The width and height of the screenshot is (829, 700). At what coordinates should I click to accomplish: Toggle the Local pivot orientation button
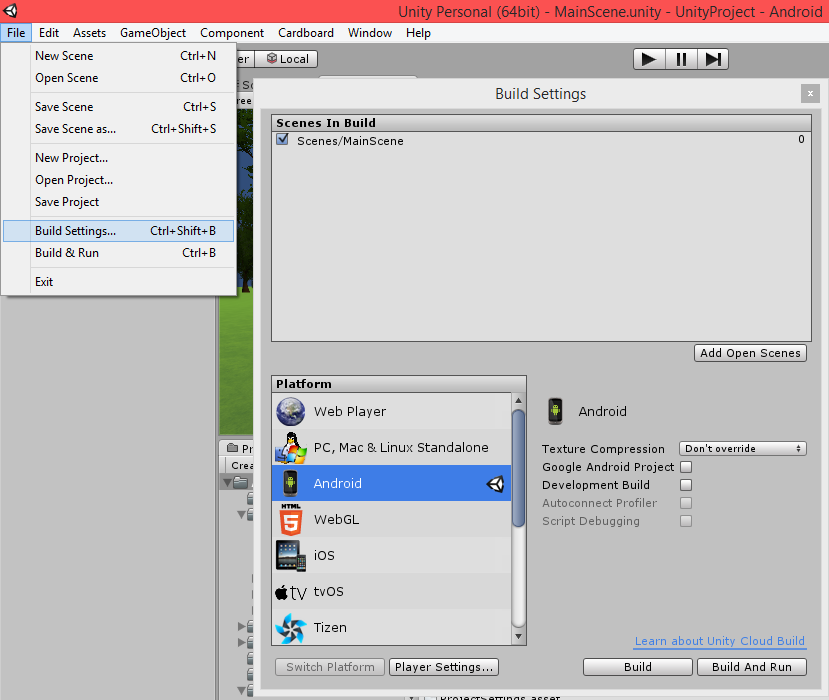(287, 59)
